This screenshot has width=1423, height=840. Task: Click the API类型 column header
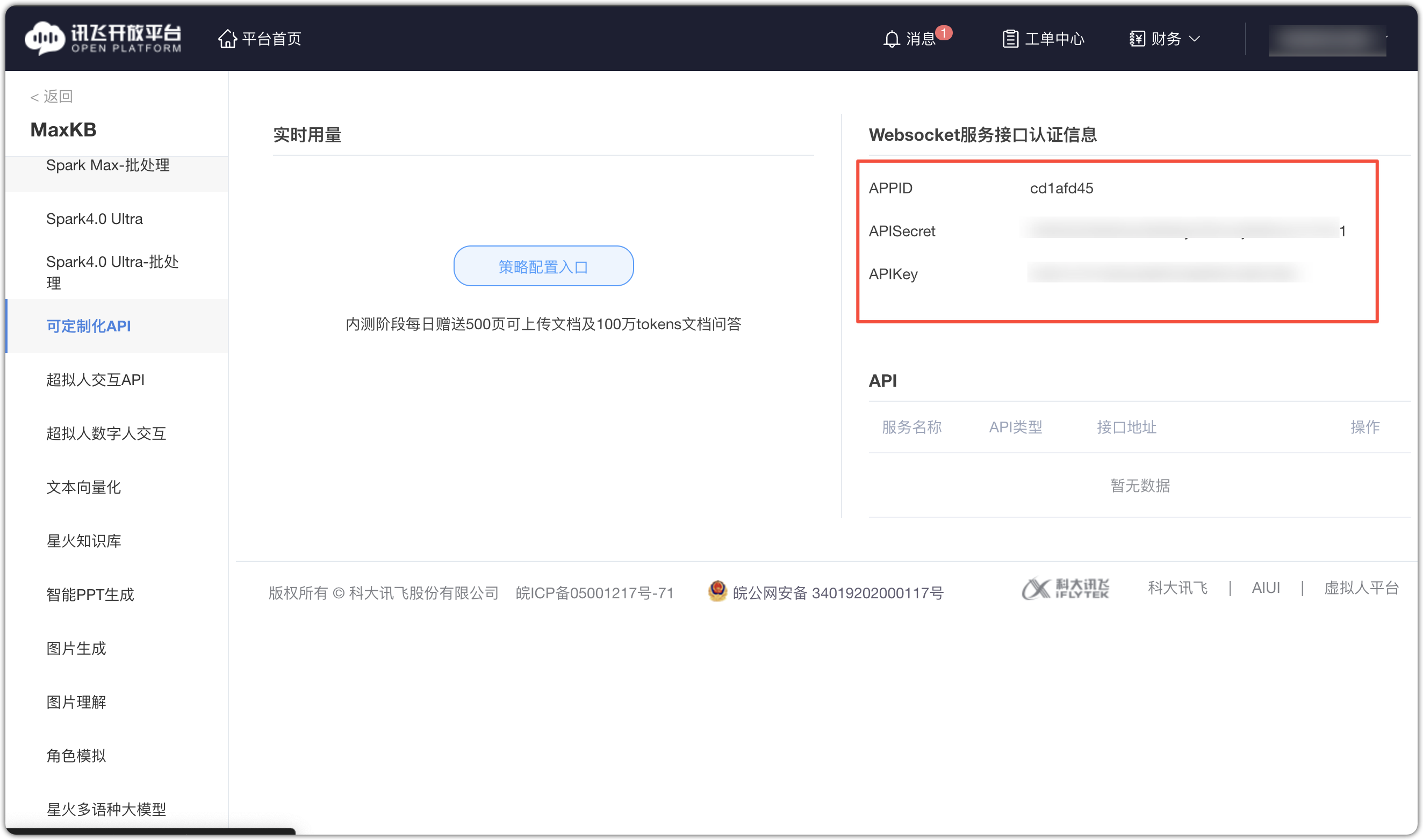1015,428
